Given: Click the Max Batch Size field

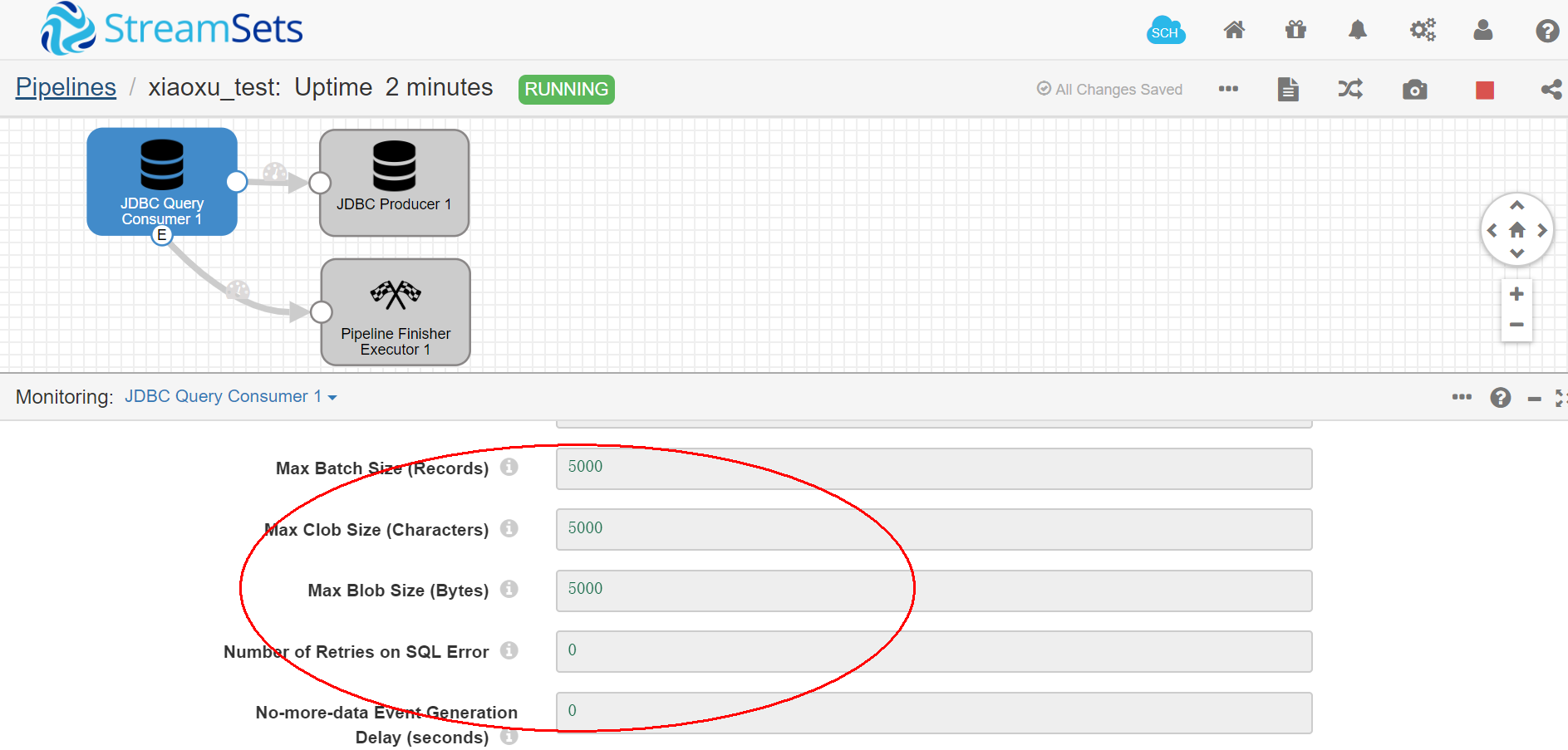Looking at the screenshot, I should pyautogui.click(x=934, y=468).
